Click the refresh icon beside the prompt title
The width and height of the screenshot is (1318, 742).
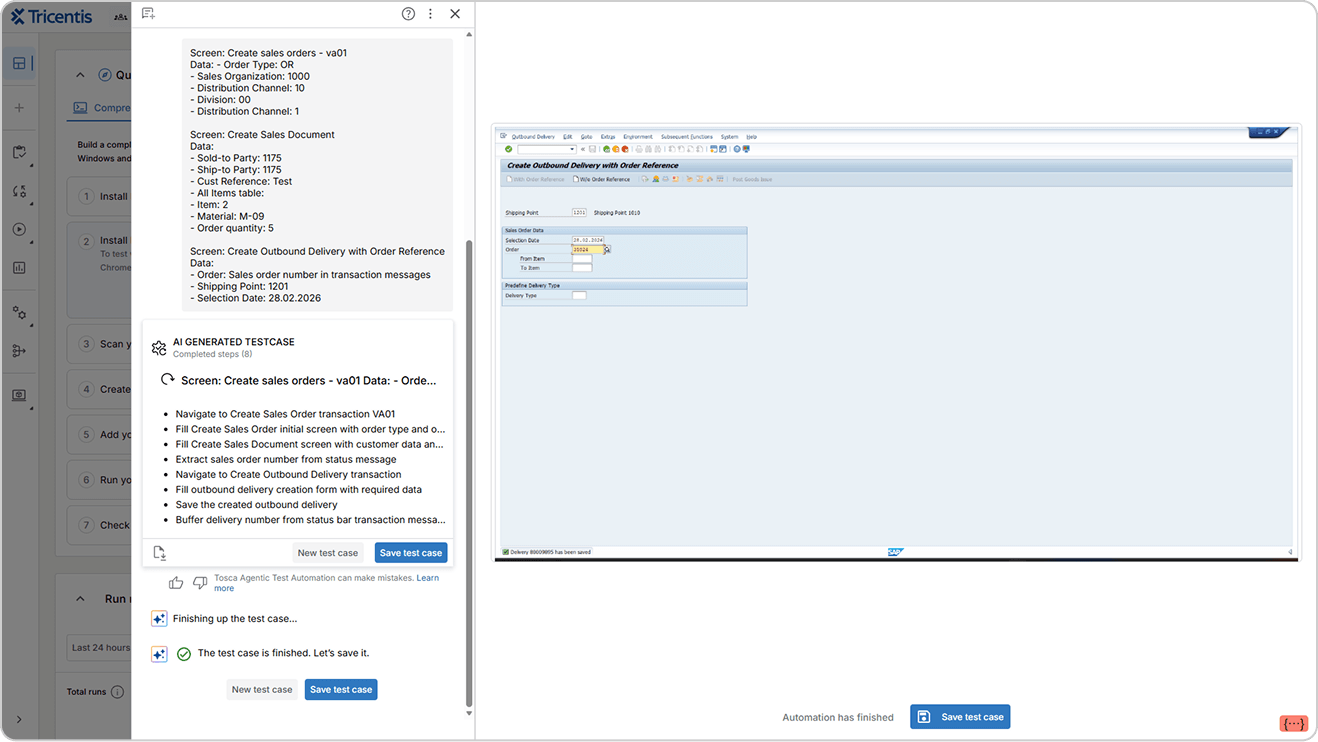[x=168, y=380]
